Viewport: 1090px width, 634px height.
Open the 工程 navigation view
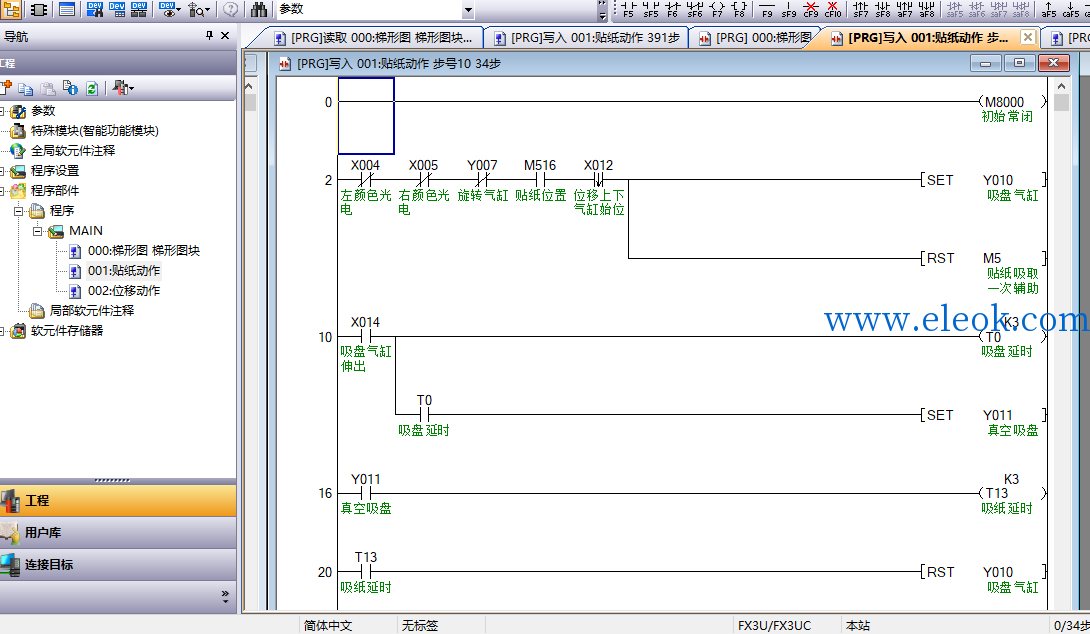click(118, 501)
